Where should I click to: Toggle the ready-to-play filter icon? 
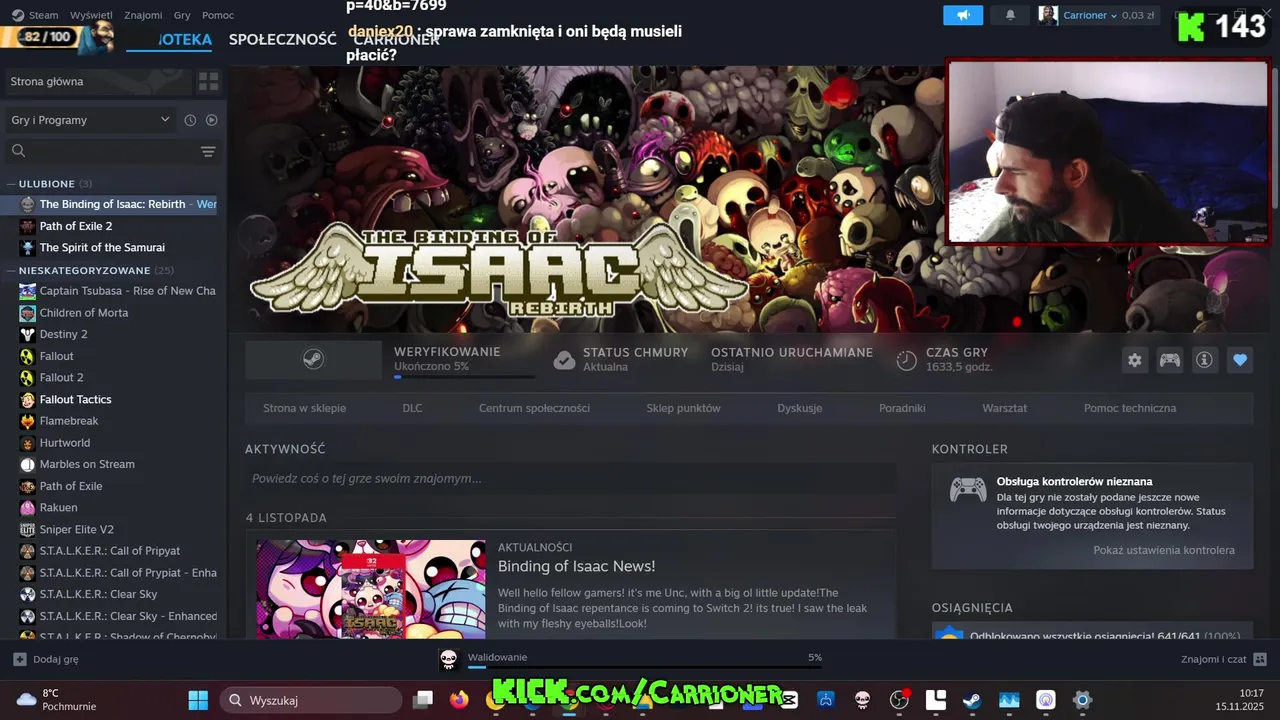[x=211, y=120]
